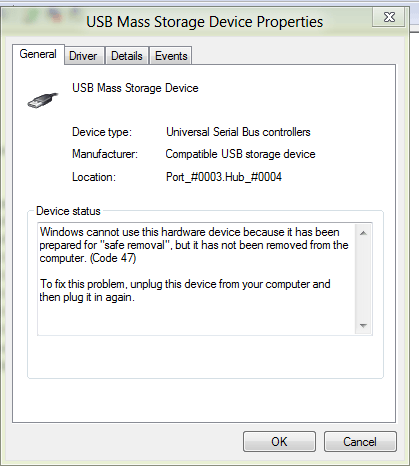Select the Events tab
Viewport: 419px width, 472px height.
click(171, 56)
